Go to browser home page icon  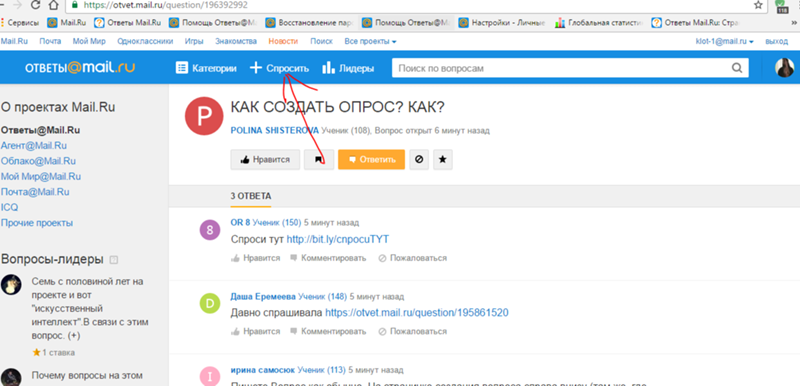(53, 6)
